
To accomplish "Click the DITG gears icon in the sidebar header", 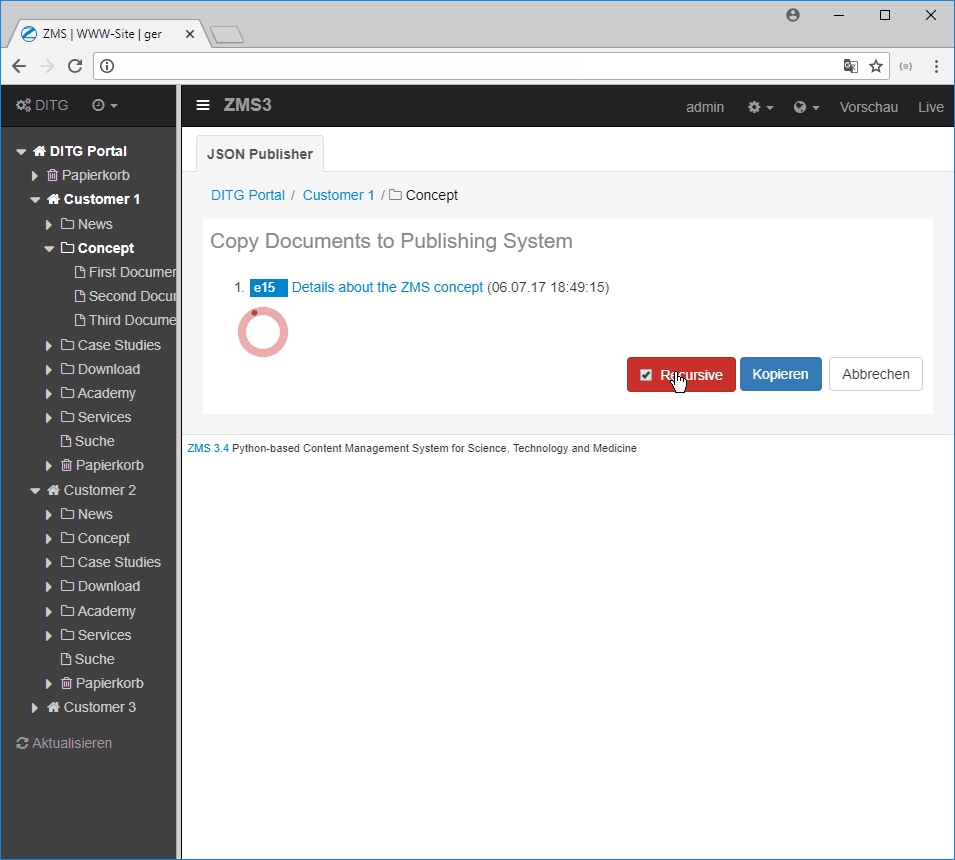I will click(x=24, y=105).
